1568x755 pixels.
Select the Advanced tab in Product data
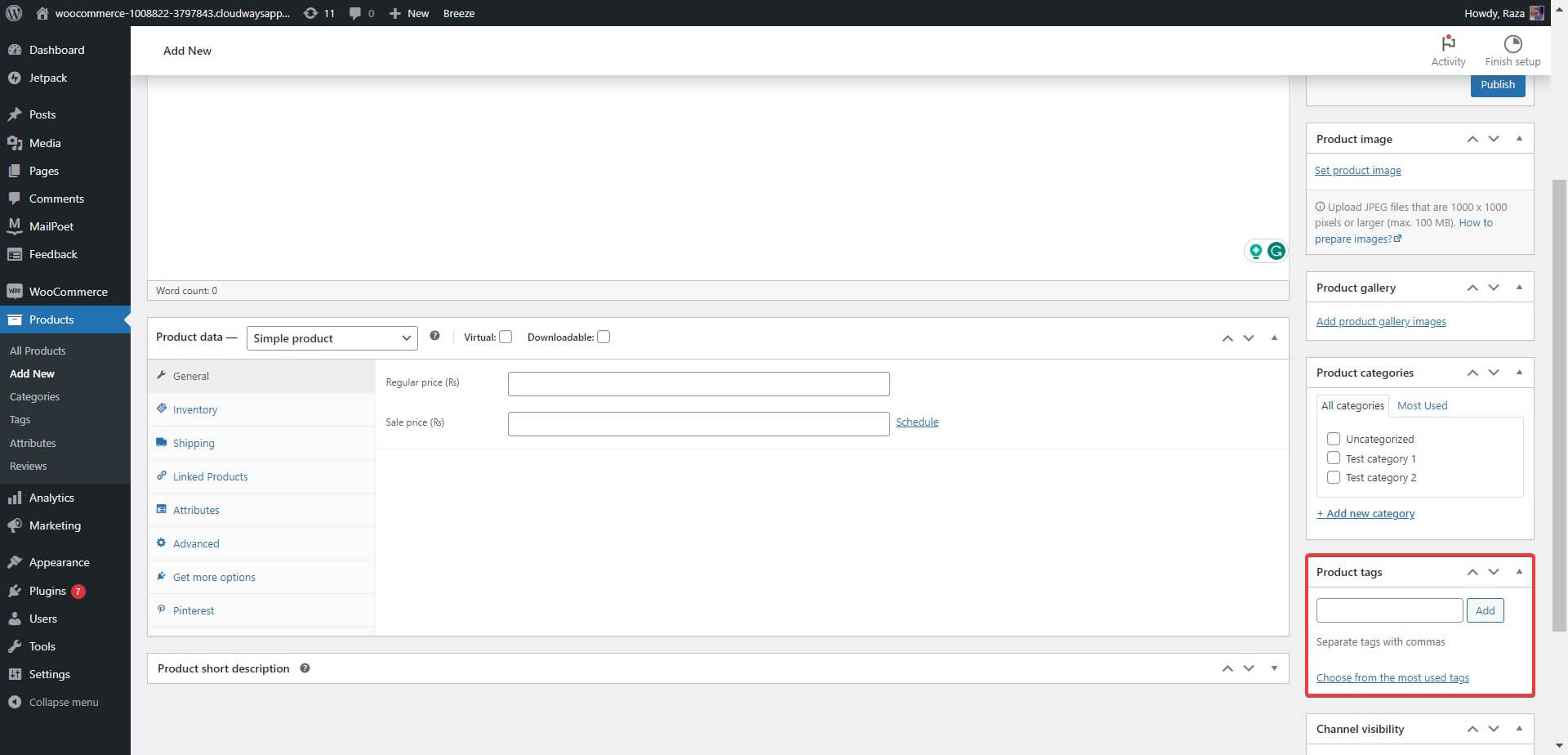point(261,543)
